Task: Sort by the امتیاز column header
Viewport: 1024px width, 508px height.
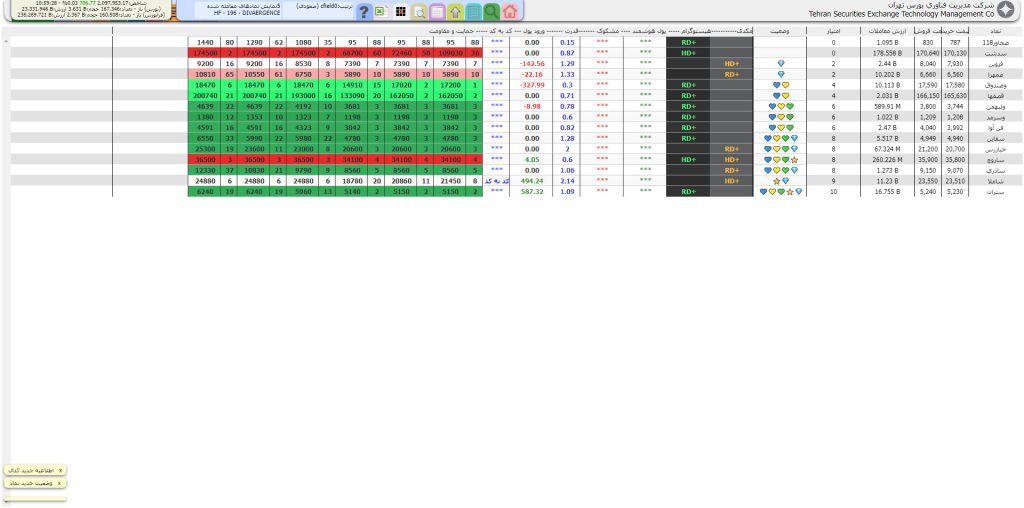Action: coord(833,31)
